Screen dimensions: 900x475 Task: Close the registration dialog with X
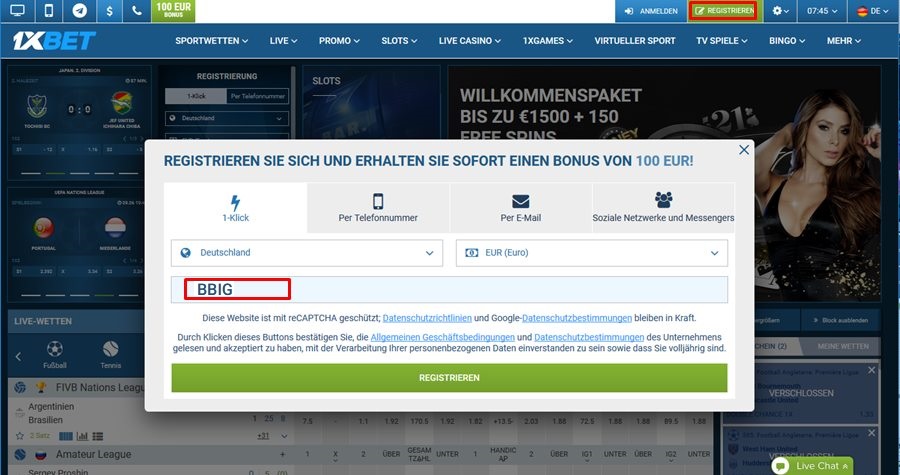tap(744, 150)
